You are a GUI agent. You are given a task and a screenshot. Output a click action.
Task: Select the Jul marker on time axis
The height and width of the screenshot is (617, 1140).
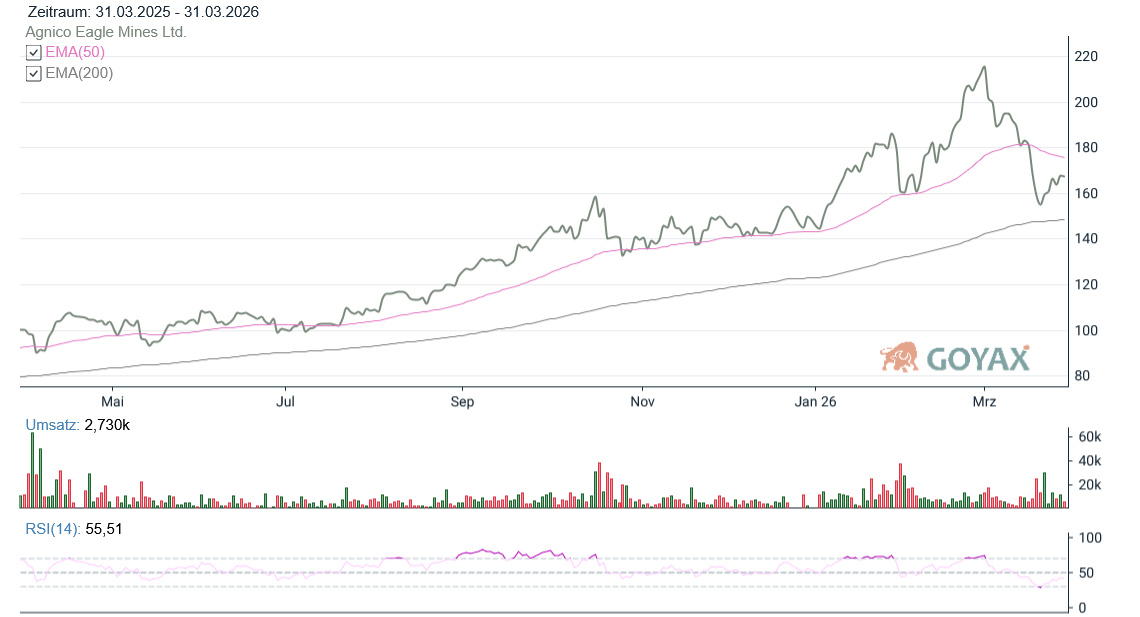(x=286, y=401)
